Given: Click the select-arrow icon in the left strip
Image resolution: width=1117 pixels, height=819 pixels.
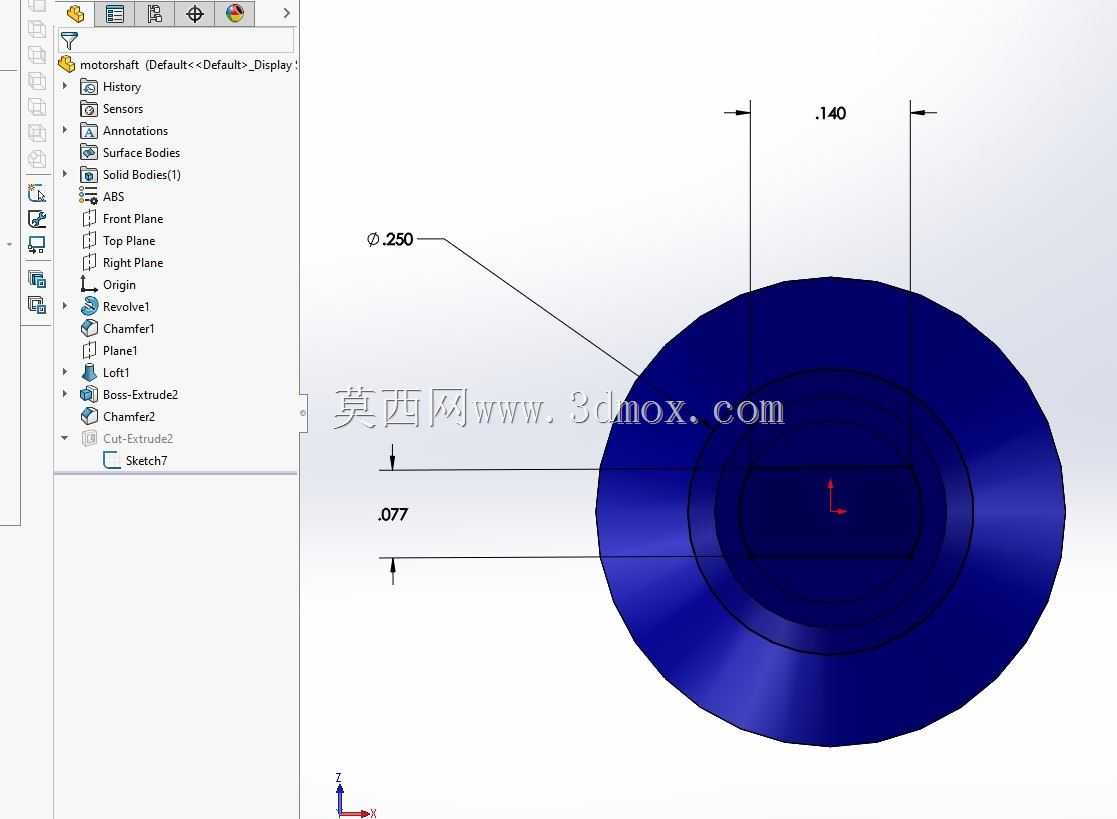Looking at the screenshot, I should point(37,193).
